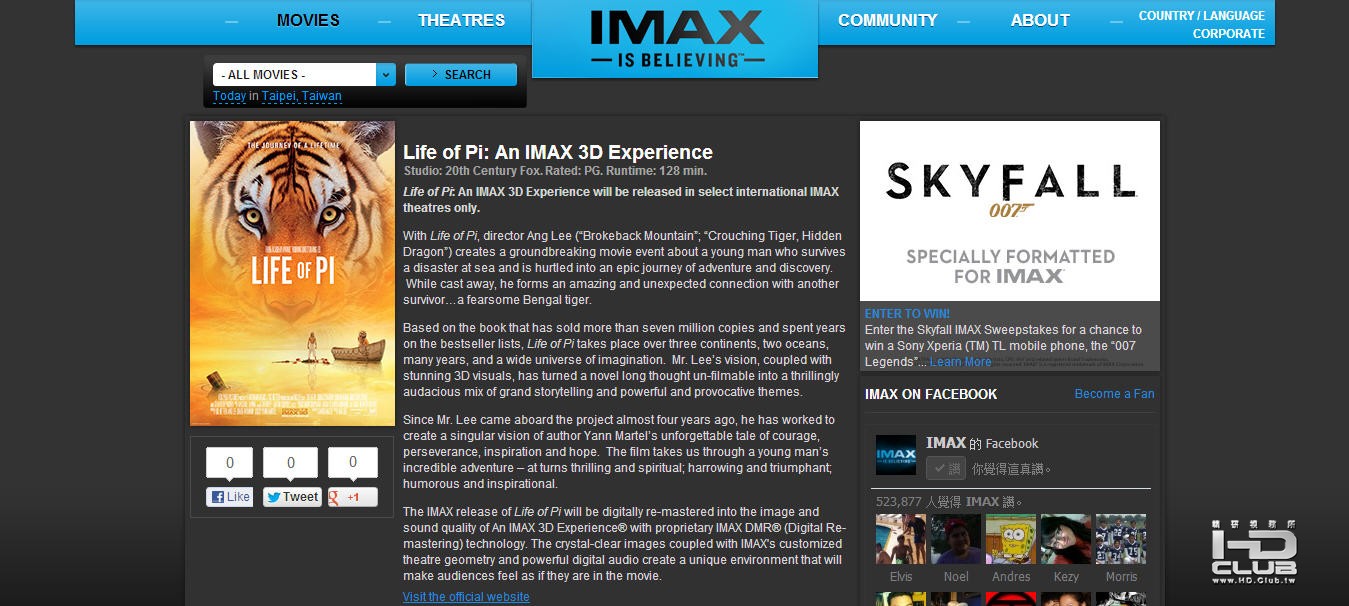Open Noel's profile picture

[x=956, y=540]
